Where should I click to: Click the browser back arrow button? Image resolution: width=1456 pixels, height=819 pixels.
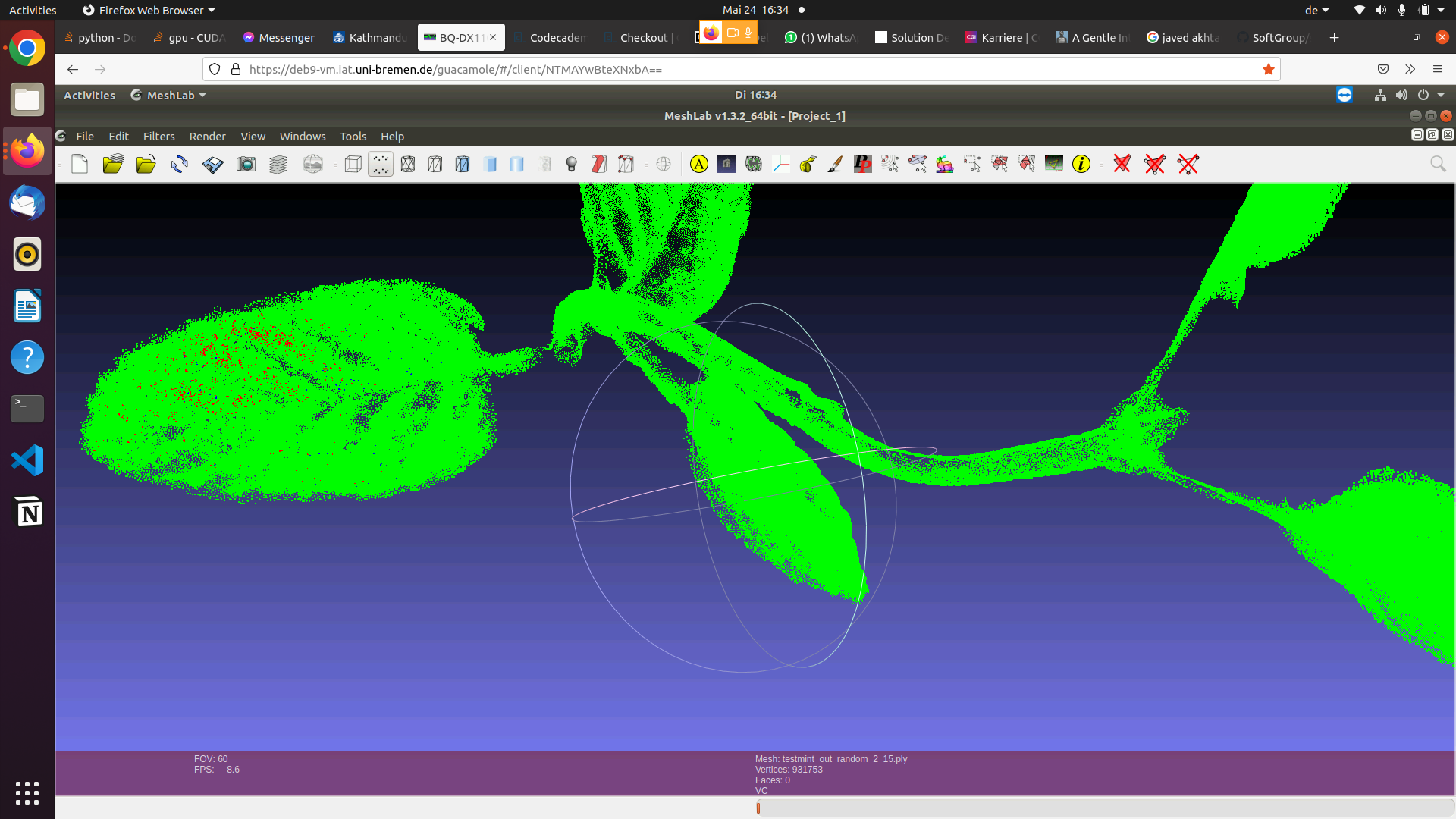[x=73, y=69]
